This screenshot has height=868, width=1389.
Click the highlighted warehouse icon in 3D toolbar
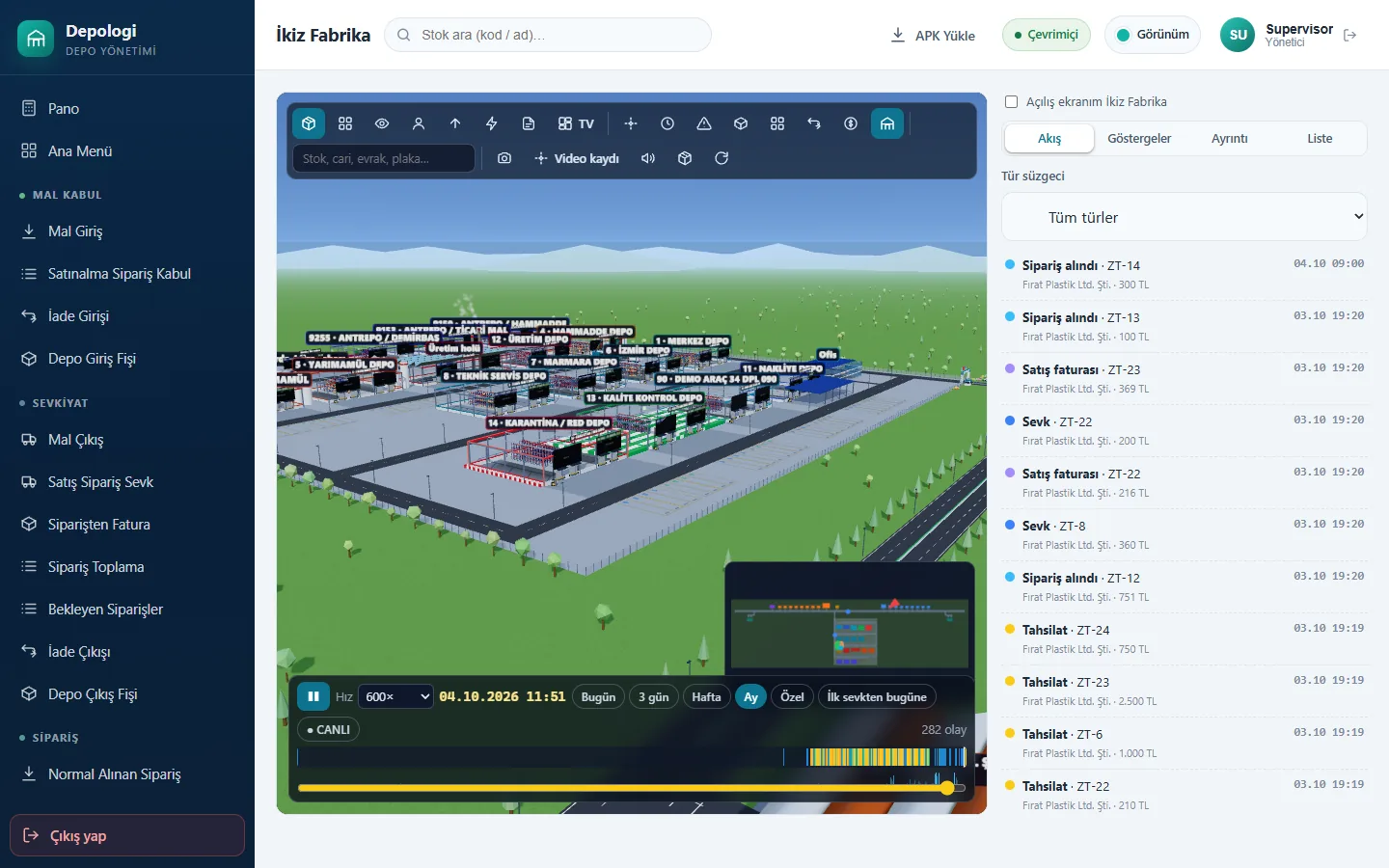(x=887, y=123)
